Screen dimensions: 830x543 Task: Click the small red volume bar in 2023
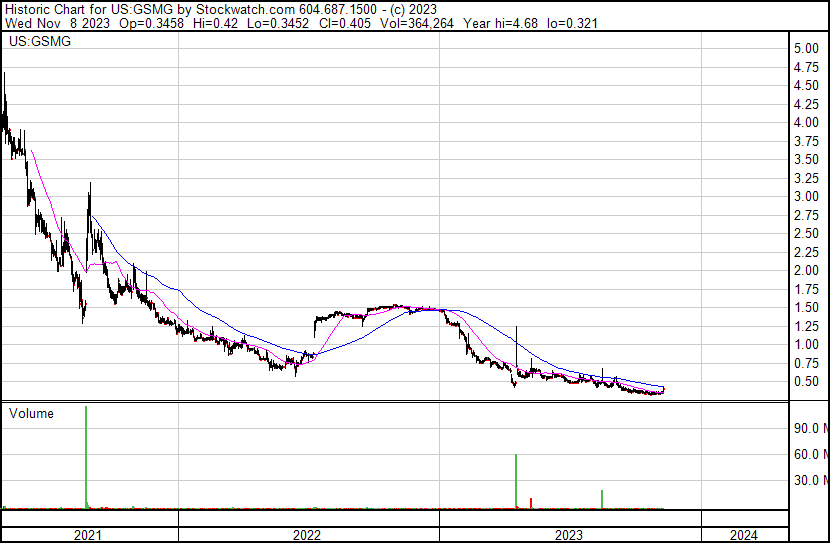click(x=531, y=502)
